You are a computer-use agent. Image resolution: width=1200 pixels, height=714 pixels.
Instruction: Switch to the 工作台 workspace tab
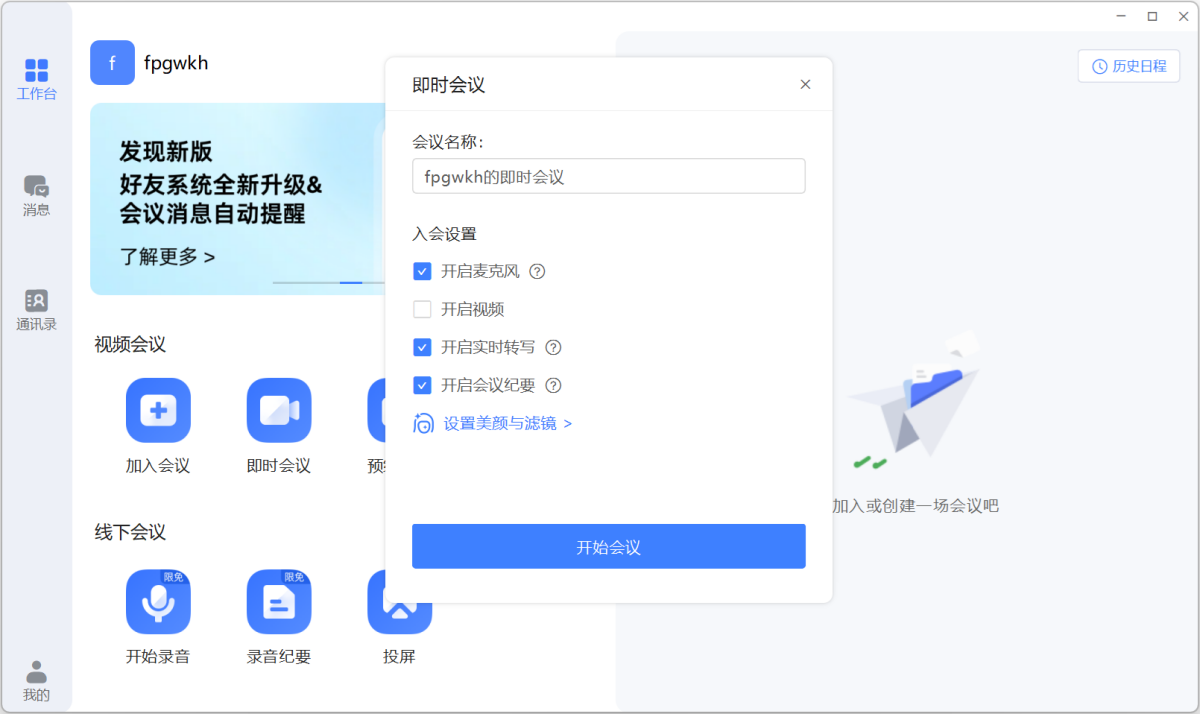pos(36,79)
